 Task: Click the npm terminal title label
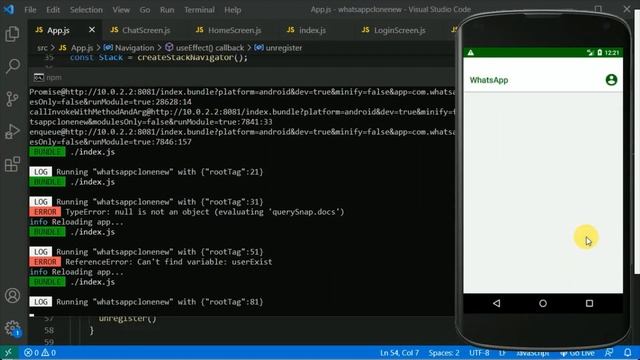point(53,77)
